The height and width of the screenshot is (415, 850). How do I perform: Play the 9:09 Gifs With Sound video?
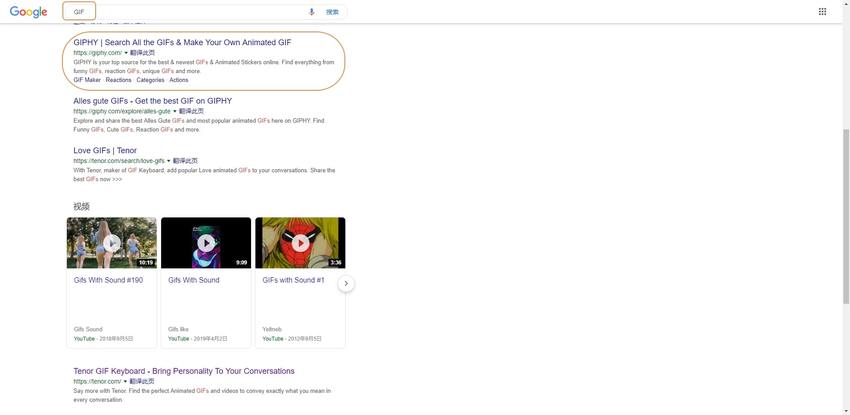pyautogui.click(x=206, y=243)
